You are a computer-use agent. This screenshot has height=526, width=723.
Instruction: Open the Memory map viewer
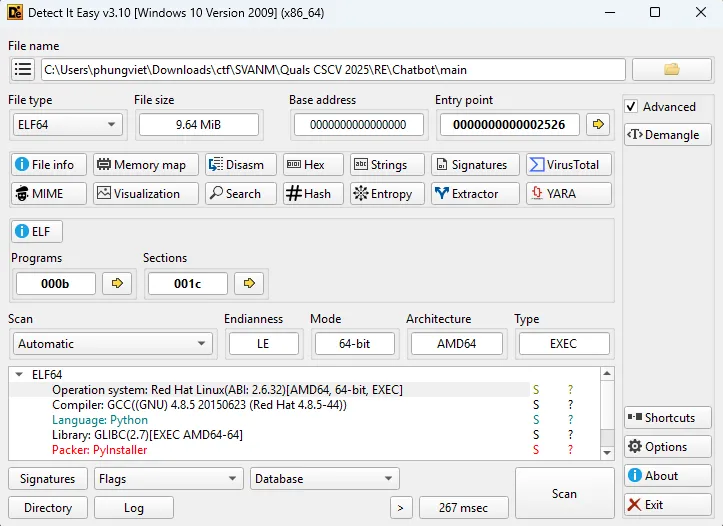click(x=145, y=165)
